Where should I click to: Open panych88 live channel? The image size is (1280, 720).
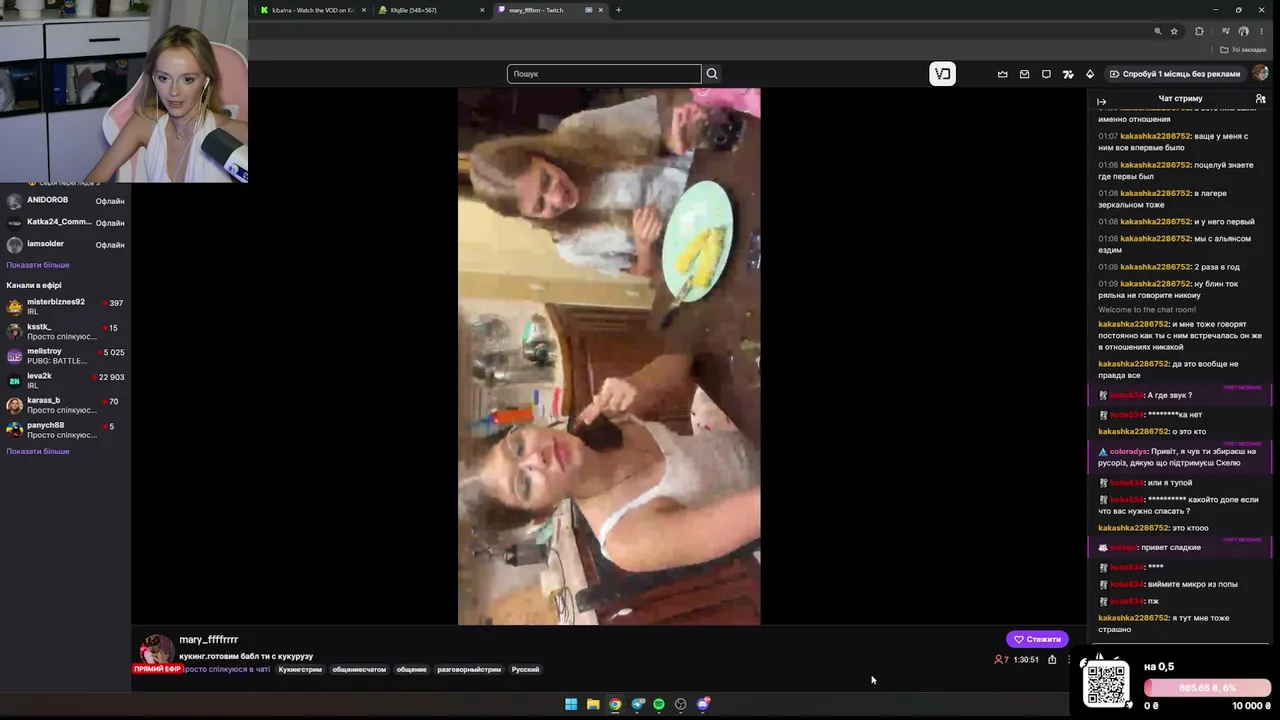(x=66, y=430)
